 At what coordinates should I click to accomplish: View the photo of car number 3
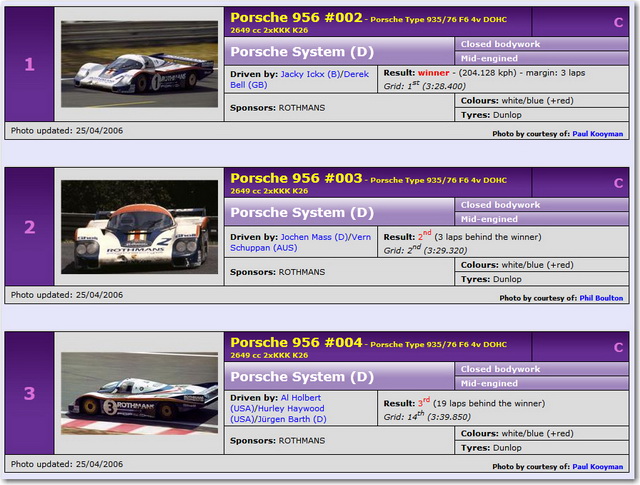140,394
